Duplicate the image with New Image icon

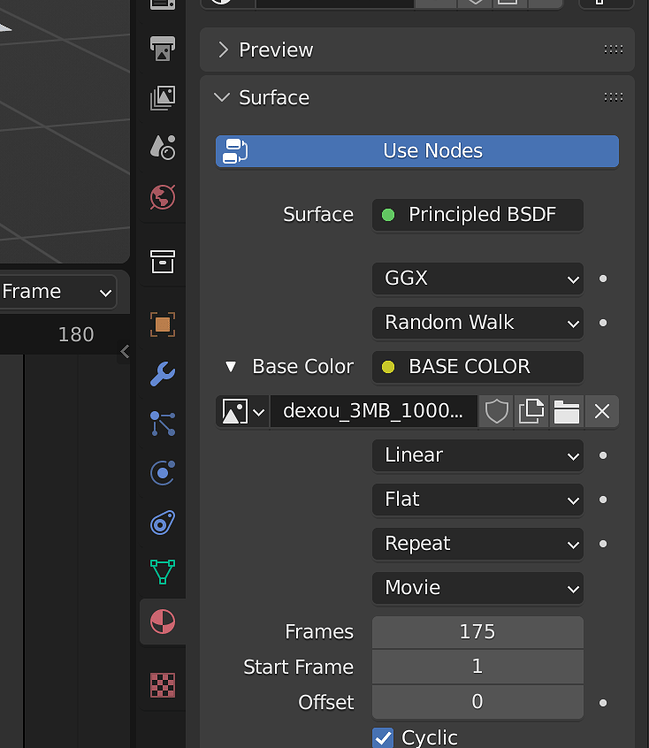pos(531,411)
